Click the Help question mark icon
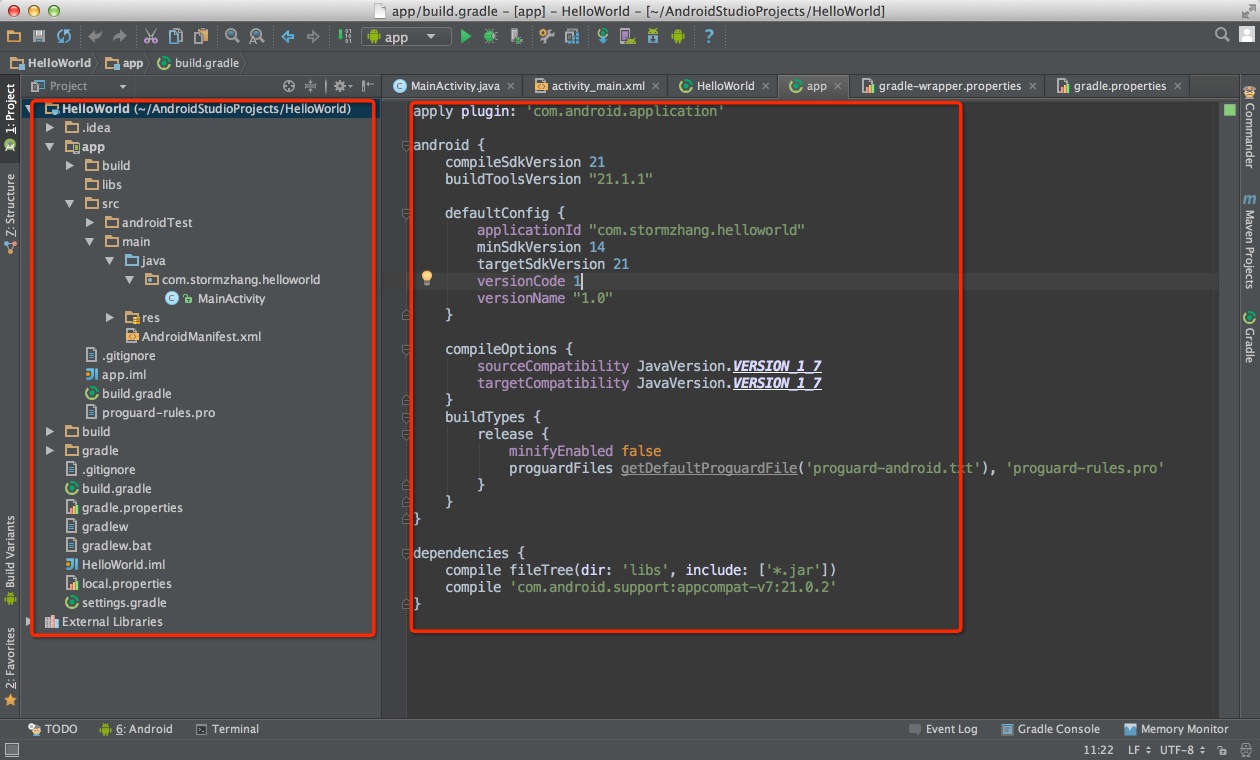The width and height of the screenshot is (1260, 760). [709, 36]
